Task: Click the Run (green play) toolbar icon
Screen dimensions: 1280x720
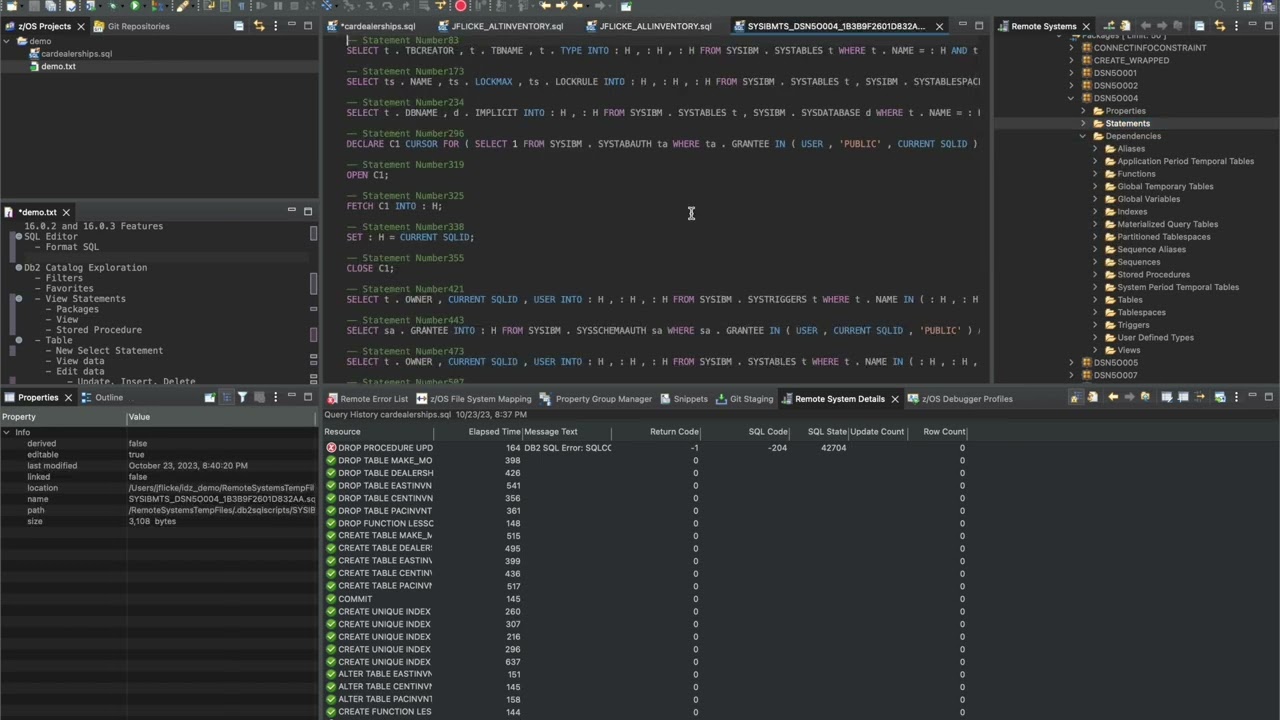Action: click(134, 6)
